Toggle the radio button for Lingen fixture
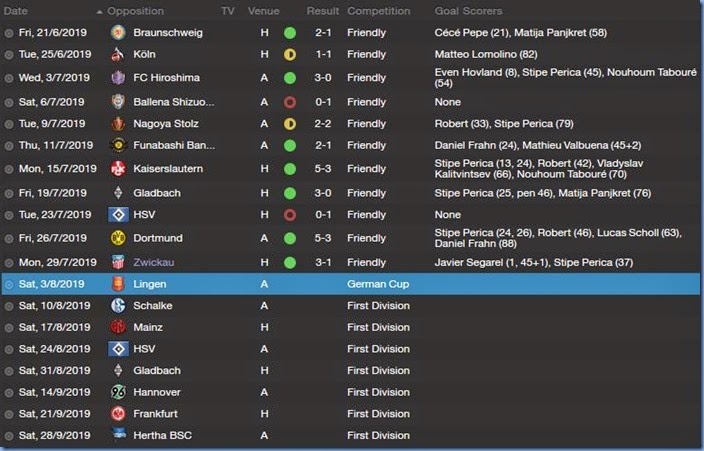704x451 pixels. (x=9, y=284)
